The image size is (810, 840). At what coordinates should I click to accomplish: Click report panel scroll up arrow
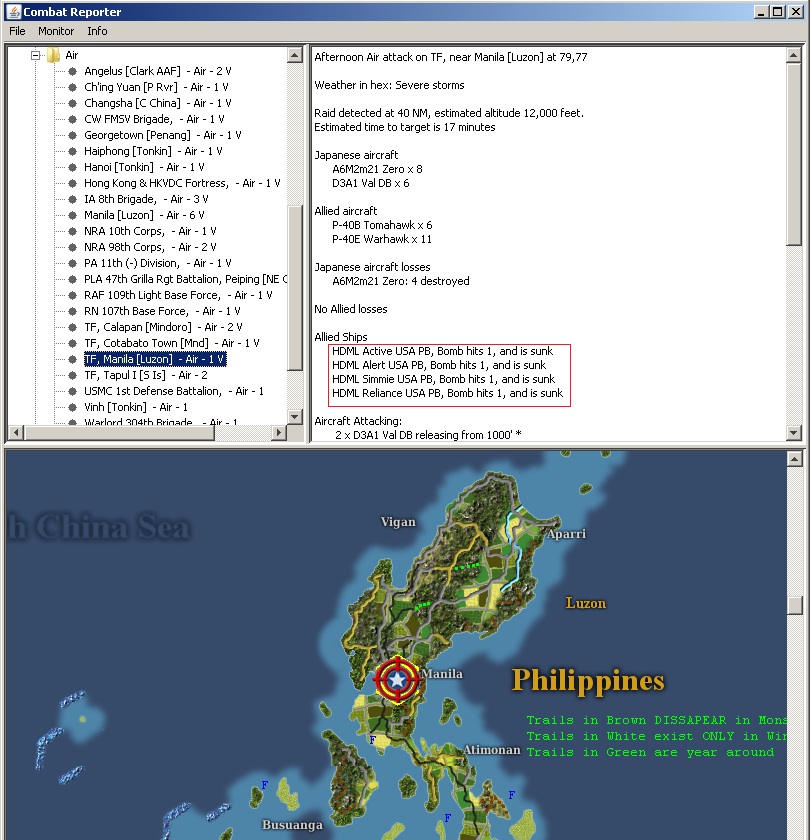click(x=794, y=55)
